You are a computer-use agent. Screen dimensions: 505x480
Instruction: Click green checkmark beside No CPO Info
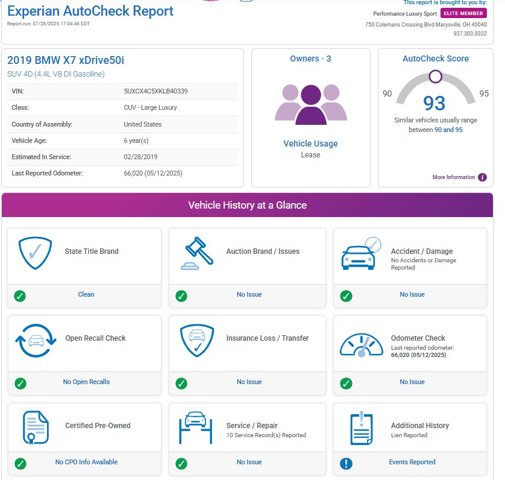tap(20, 463)
